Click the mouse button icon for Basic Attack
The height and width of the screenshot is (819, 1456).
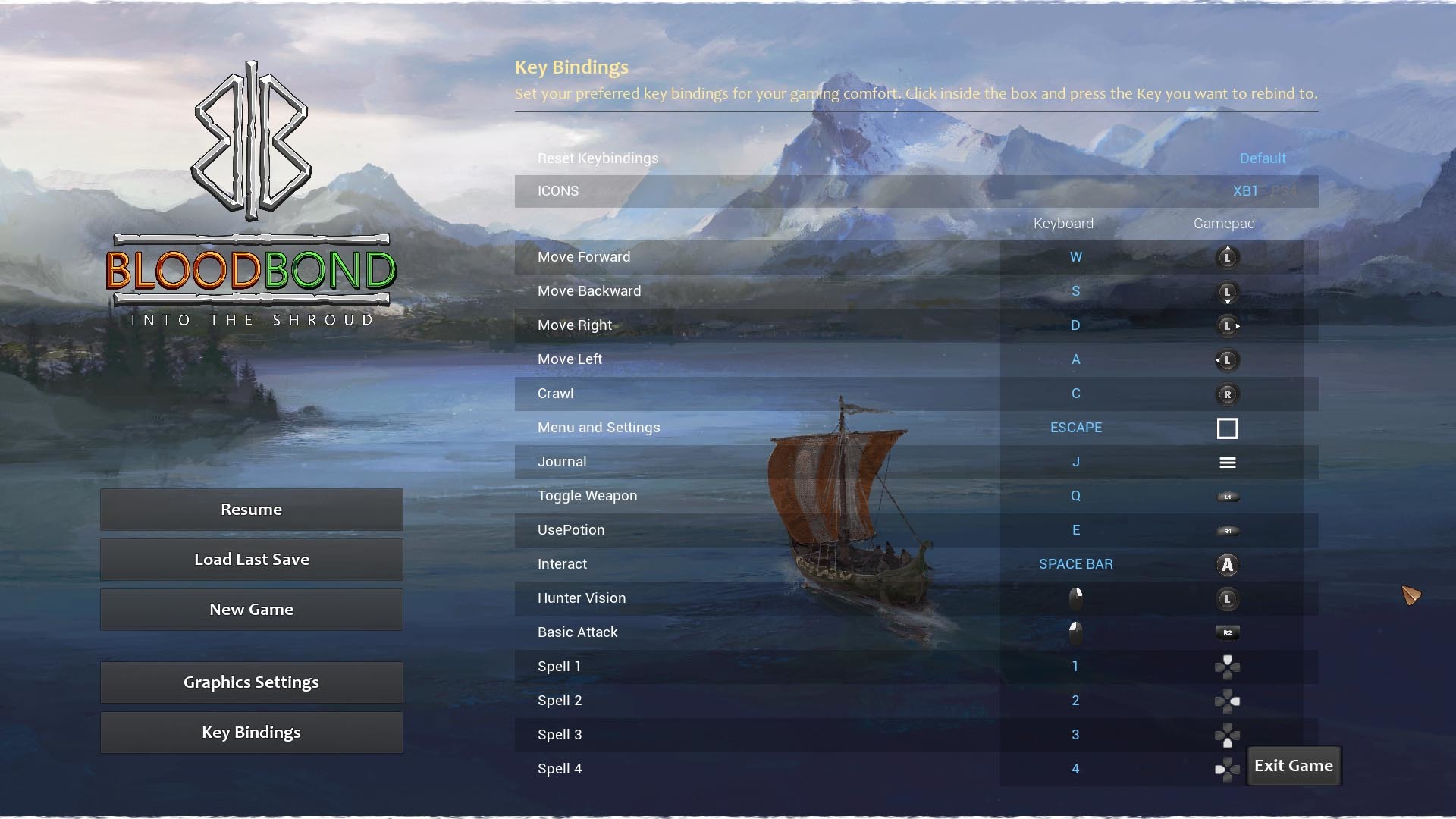click(1075, 632)
